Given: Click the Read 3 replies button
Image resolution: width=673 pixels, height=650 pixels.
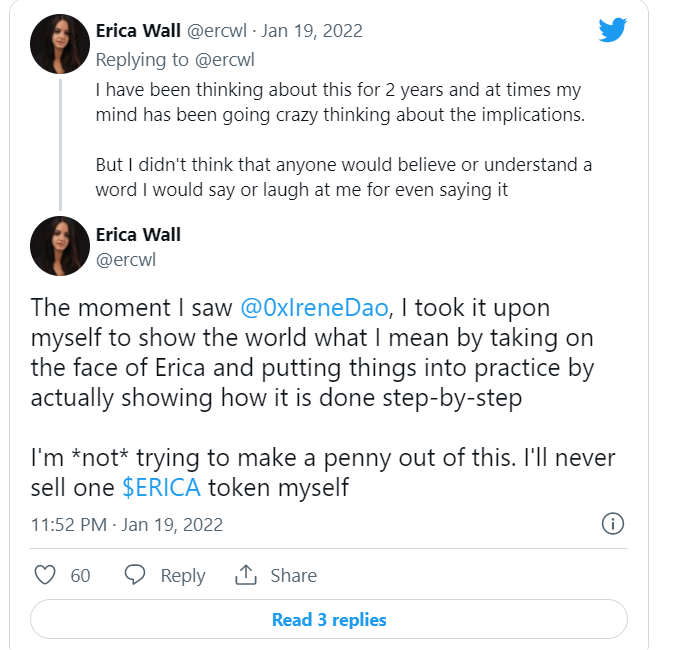Looking at the screenshot, I should (x=329, y=620).
